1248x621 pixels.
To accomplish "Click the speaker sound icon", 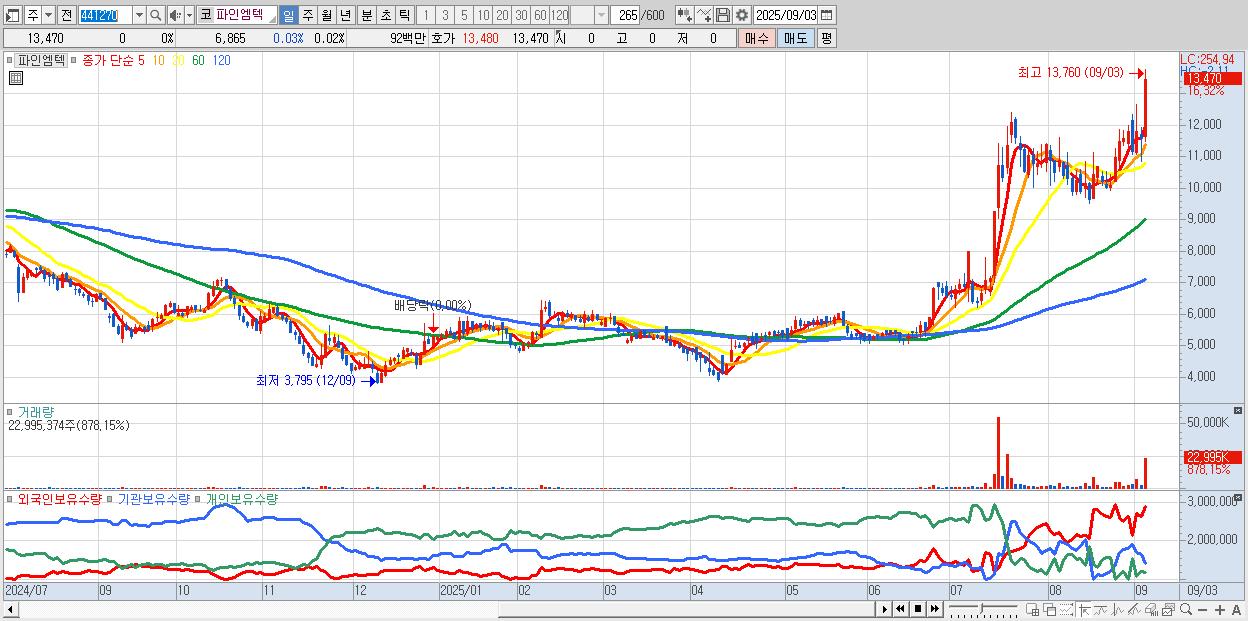I will coord(175,16).
